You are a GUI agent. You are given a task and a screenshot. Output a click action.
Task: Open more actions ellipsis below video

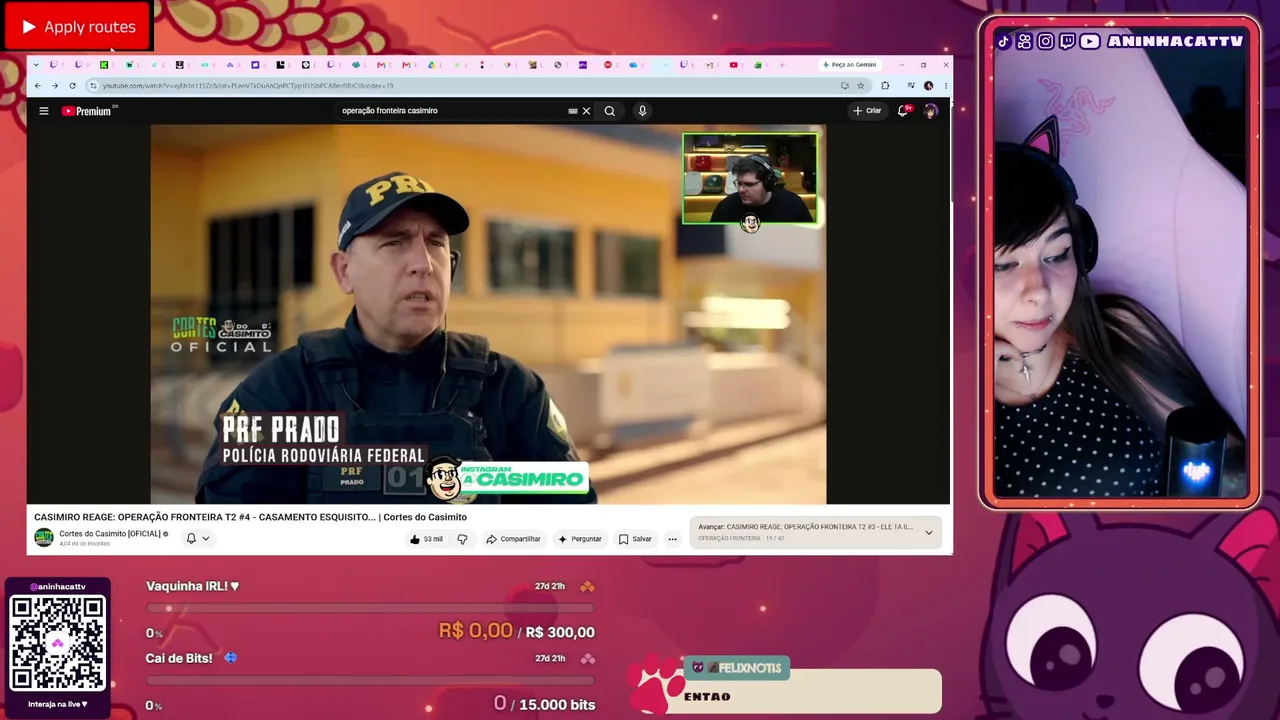(672, 539)
